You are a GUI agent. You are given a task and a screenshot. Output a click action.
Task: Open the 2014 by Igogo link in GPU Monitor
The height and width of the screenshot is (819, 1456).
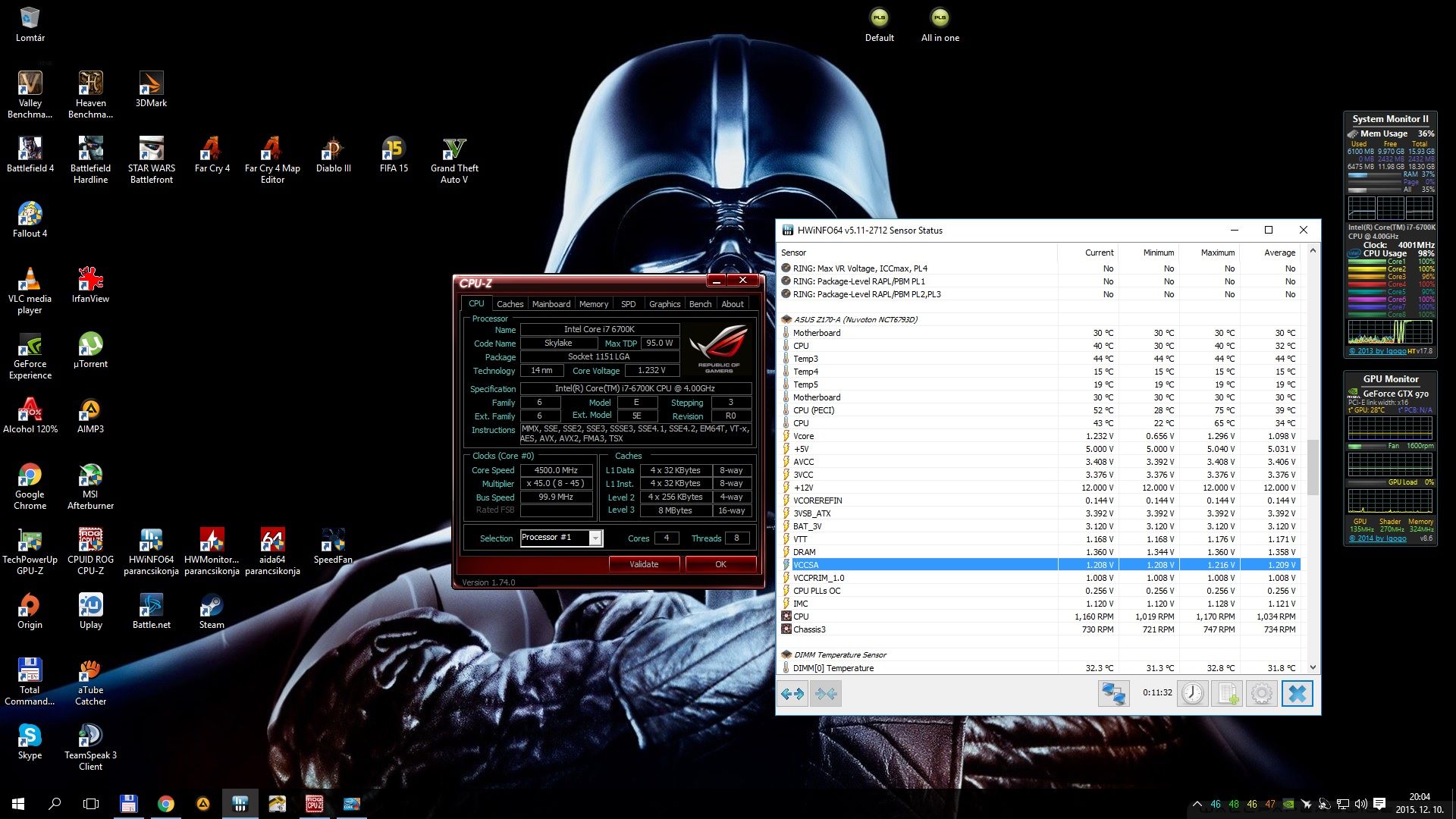(x=1377, y=538)
